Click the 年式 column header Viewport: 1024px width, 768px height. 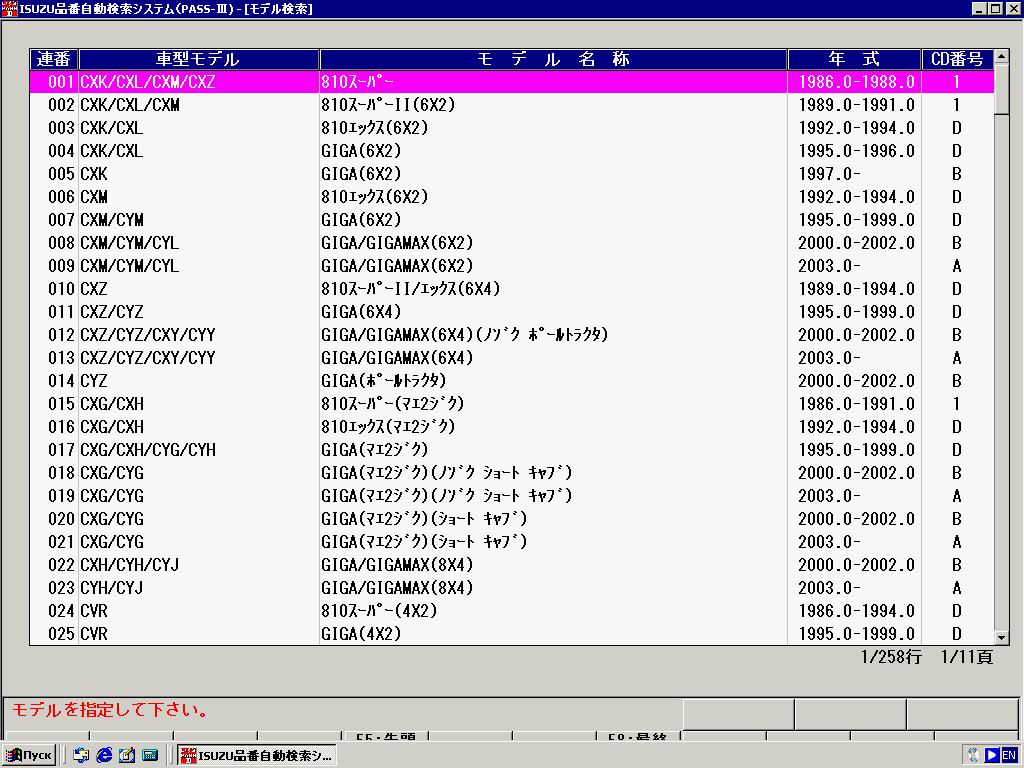(854, 59)
